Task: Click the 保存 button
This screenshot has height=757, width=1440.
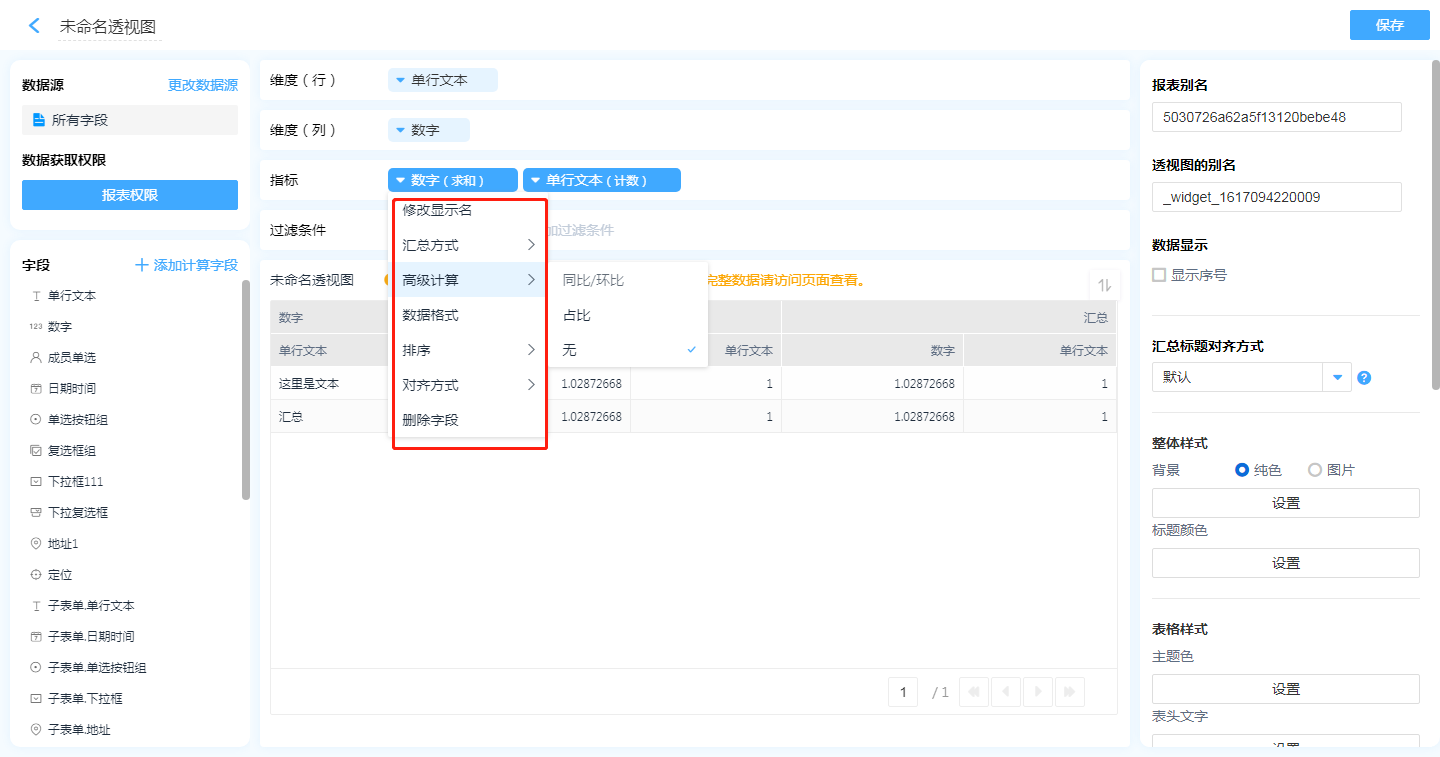Action: tap(1389, 25)
